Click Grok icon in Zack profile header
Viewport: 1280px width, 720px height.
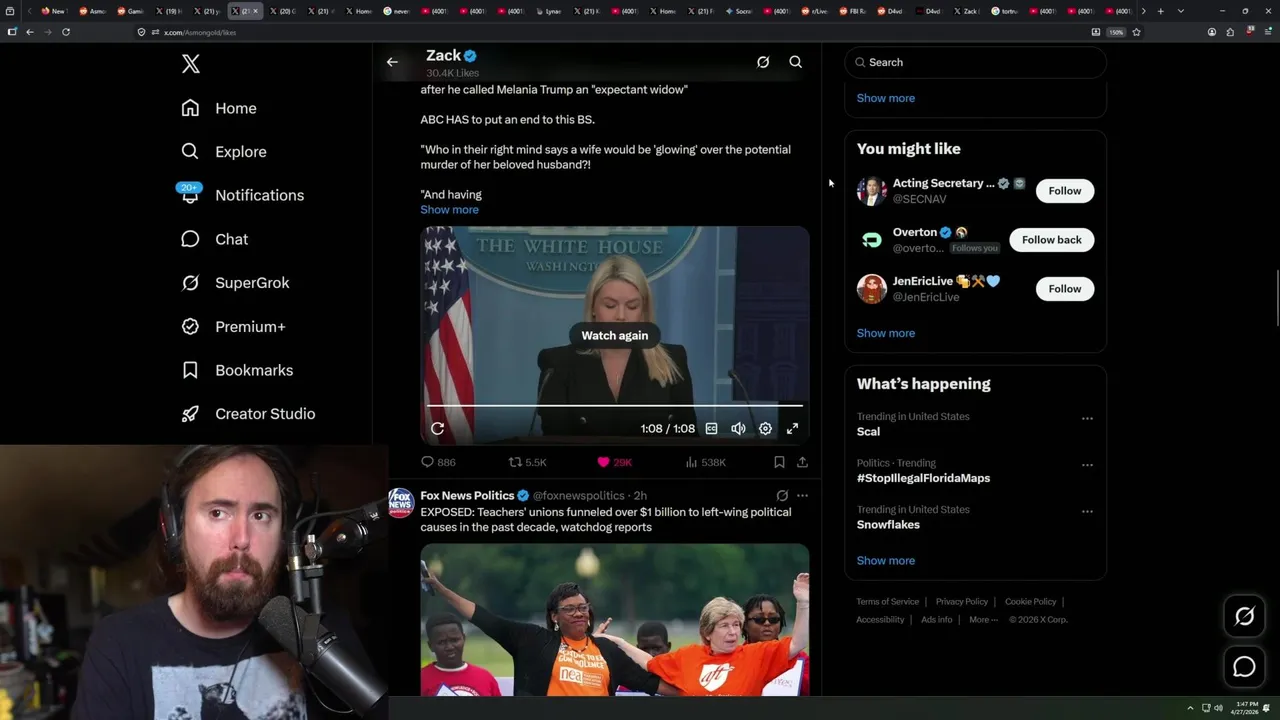coord(763,62)
